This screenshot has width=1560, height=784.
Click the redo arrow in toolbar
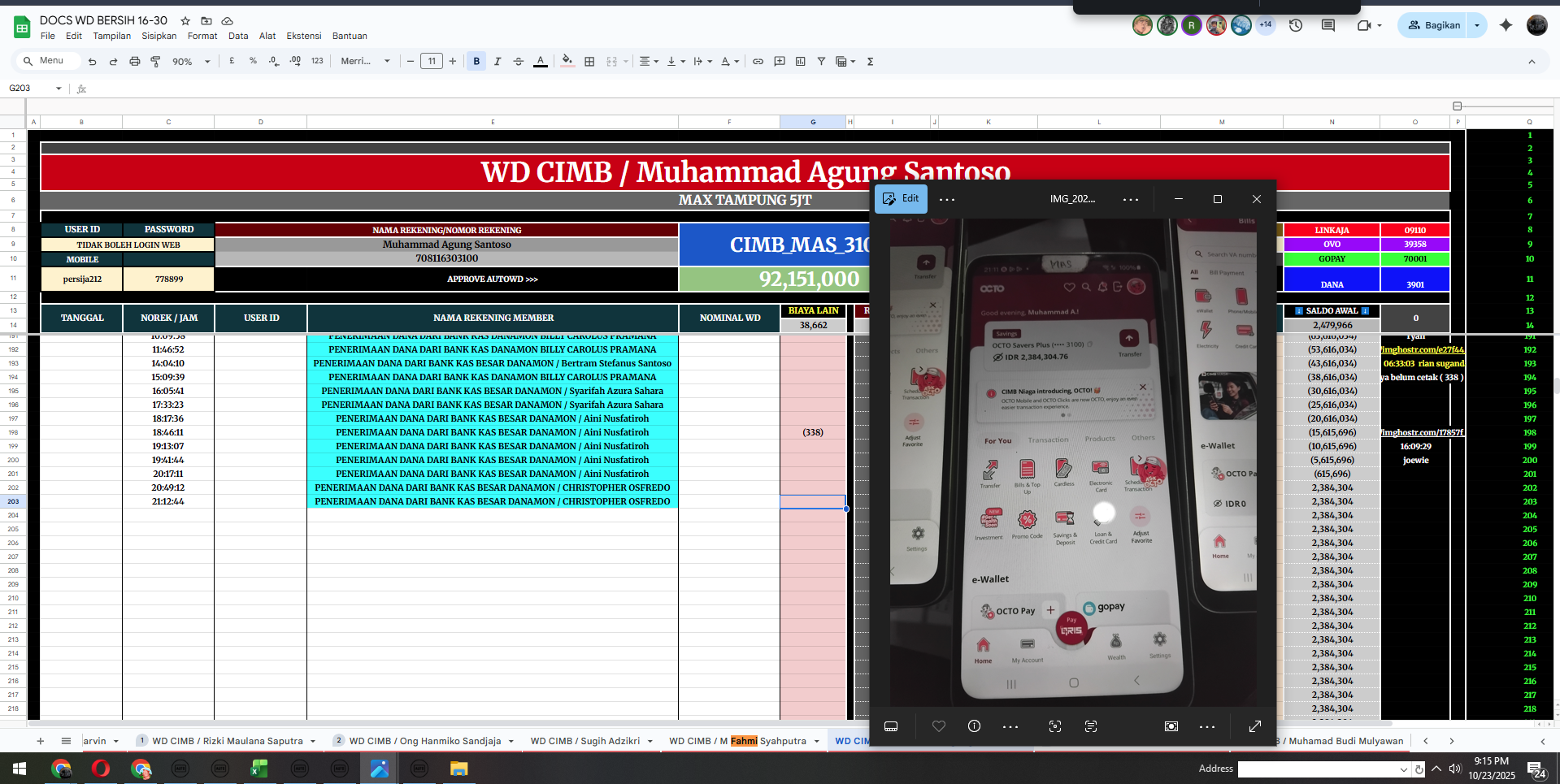pyautogui.click(x=113, y=62)
